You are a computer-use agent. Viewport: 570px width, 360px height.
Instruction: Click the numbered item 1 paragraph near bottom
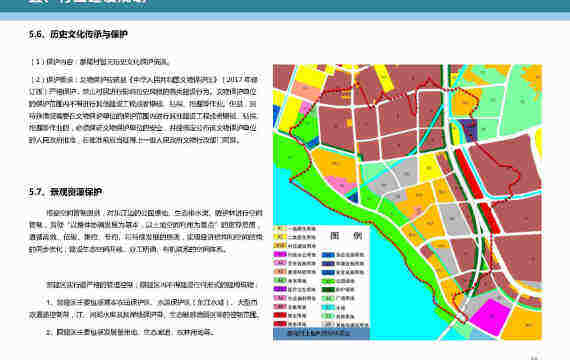145,308
